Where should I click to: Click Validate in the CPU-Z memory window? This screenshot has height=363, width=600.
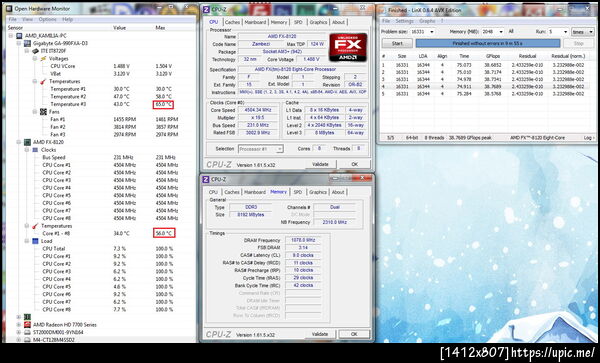(320, 334)
